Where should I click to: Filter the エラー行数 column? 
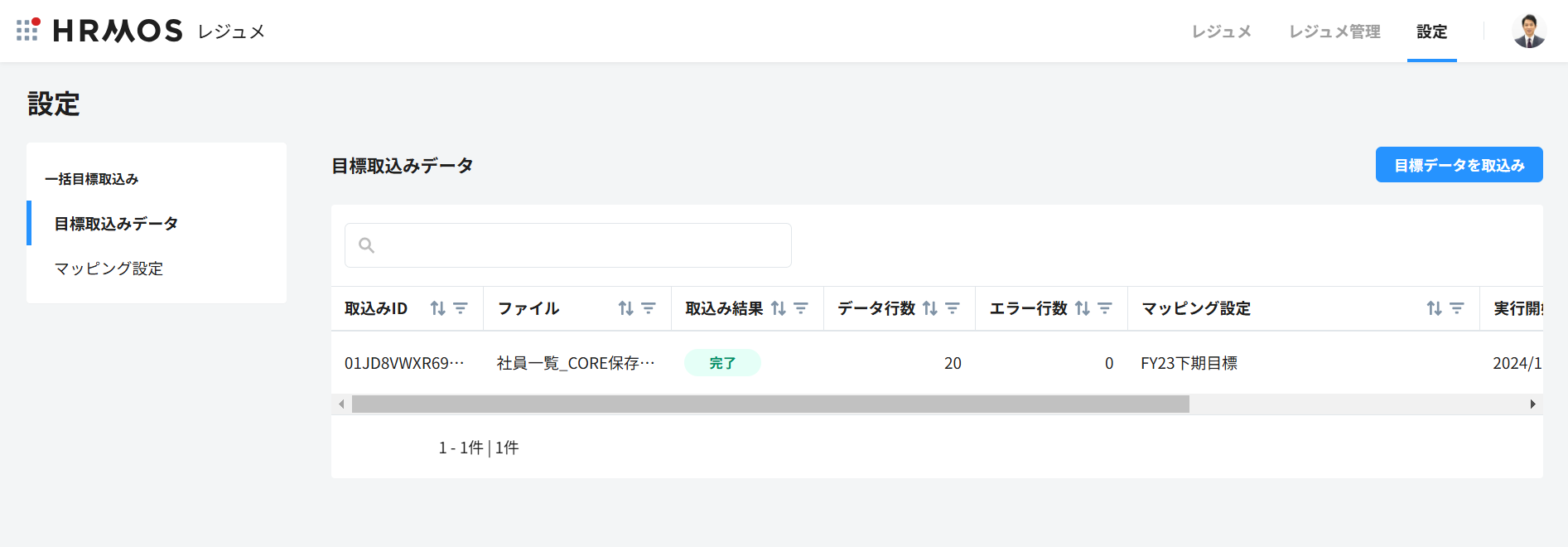point(1105,308)
